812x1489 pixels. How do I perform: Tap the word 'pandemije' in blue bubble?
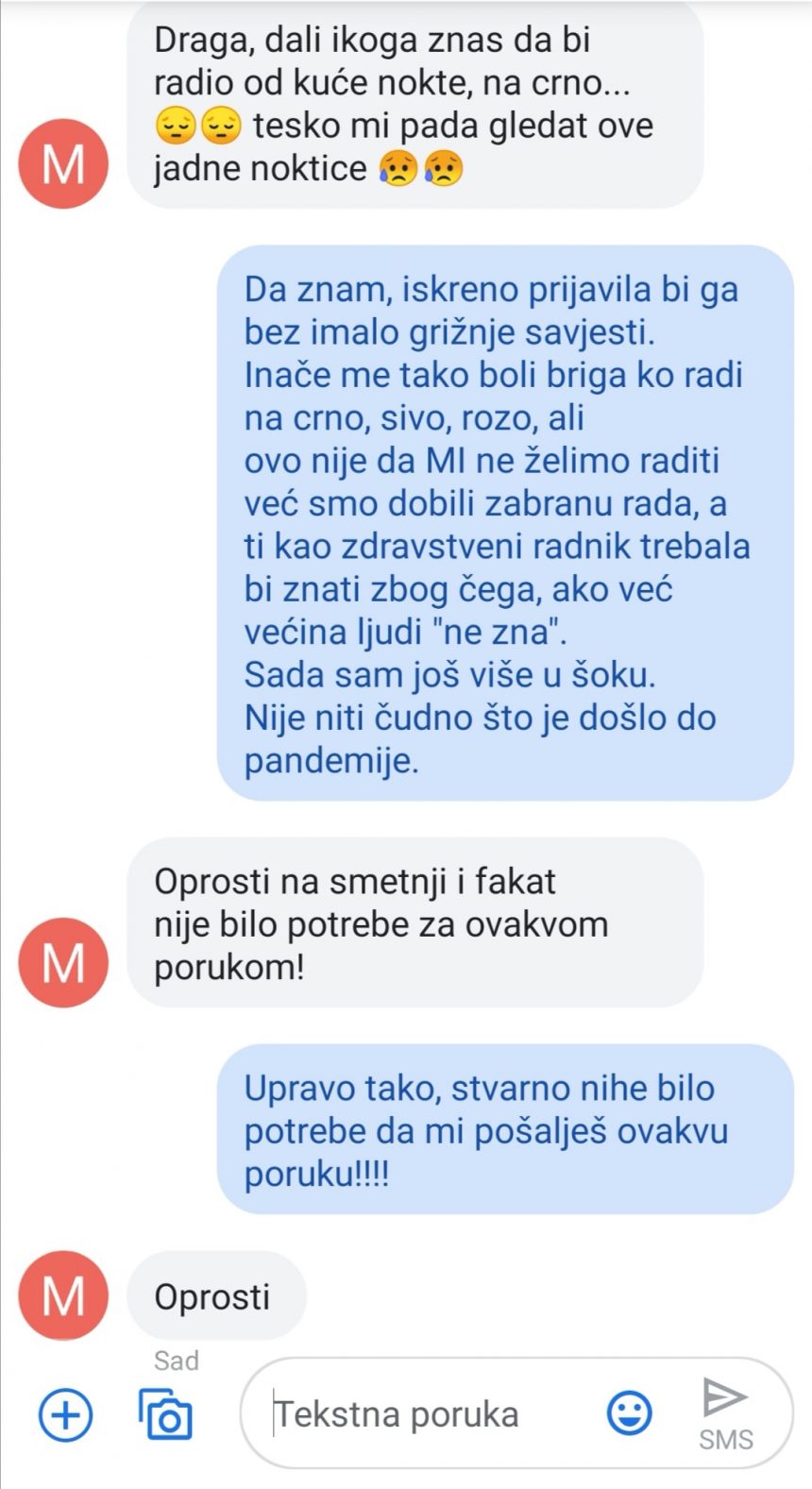tap(331, 760)
